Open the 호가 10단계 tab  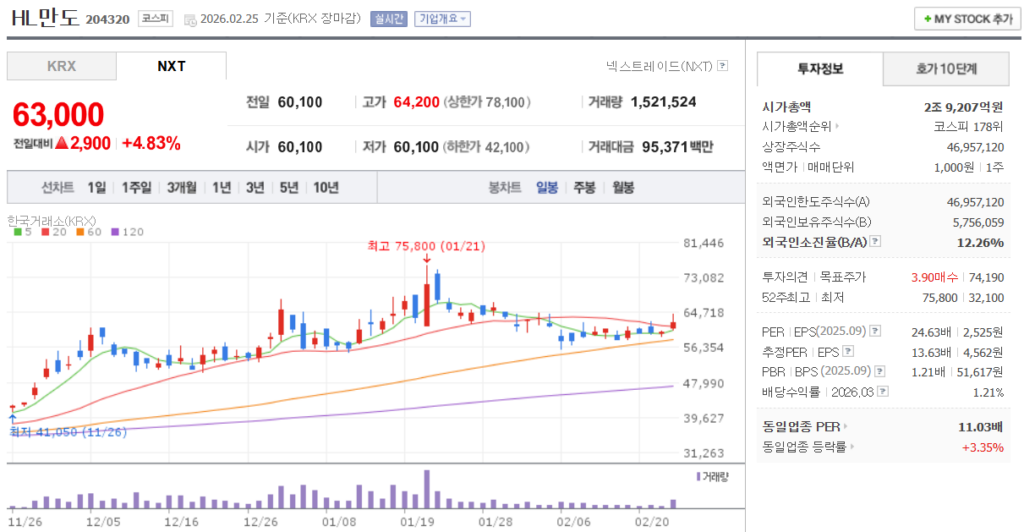tap(946, 68)
